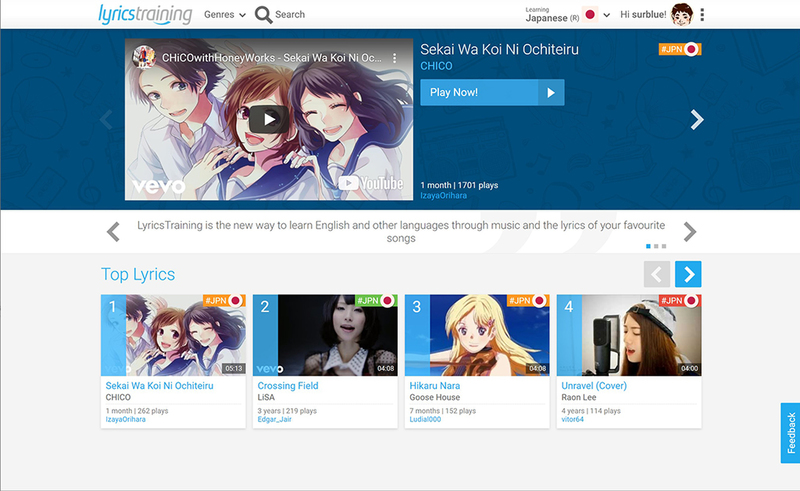Open the Crossing Field thumbnail
Viewport: 800px width, 491px height.
325,335
